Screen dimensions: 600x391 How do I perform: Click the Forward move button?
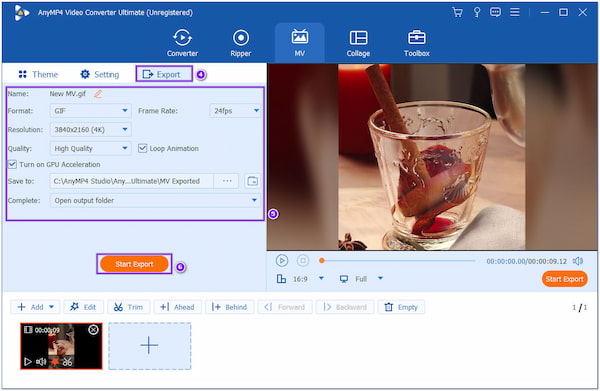(x=285, y=307)
